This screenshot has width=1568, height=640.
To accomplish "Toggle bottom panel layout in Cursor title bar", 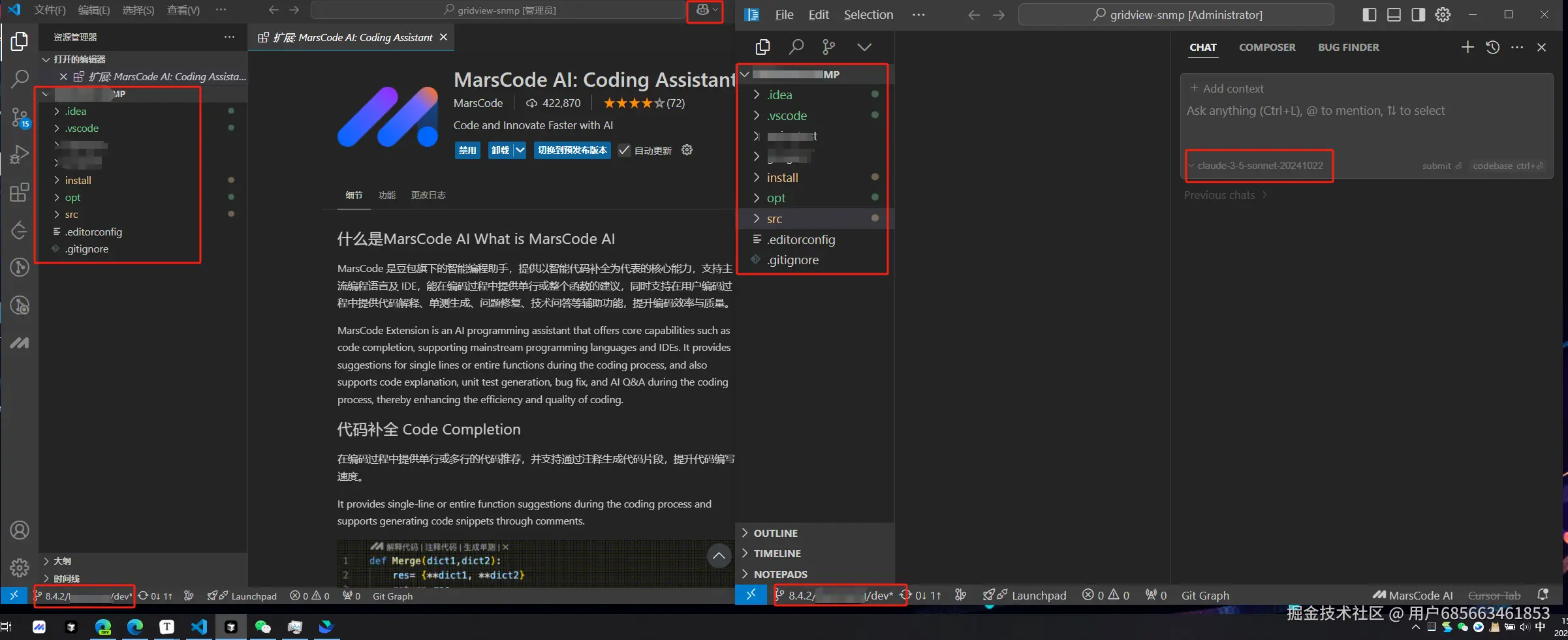I will click(1394, 14).
